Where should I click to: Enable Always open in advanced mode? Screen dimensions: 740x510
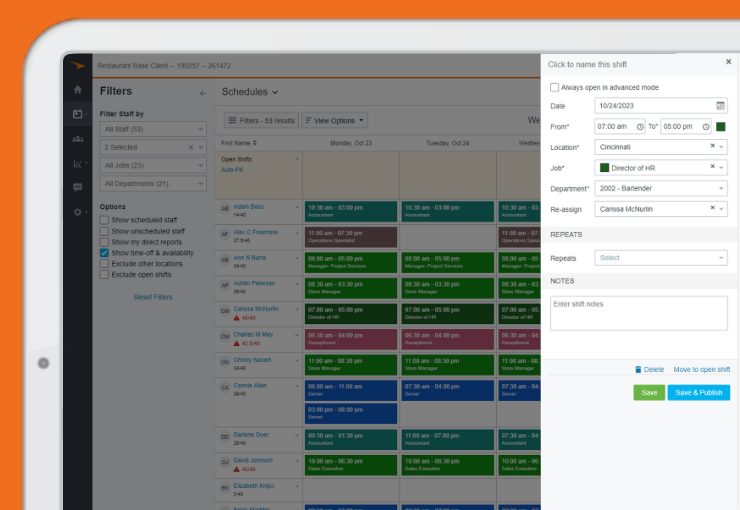555,87
